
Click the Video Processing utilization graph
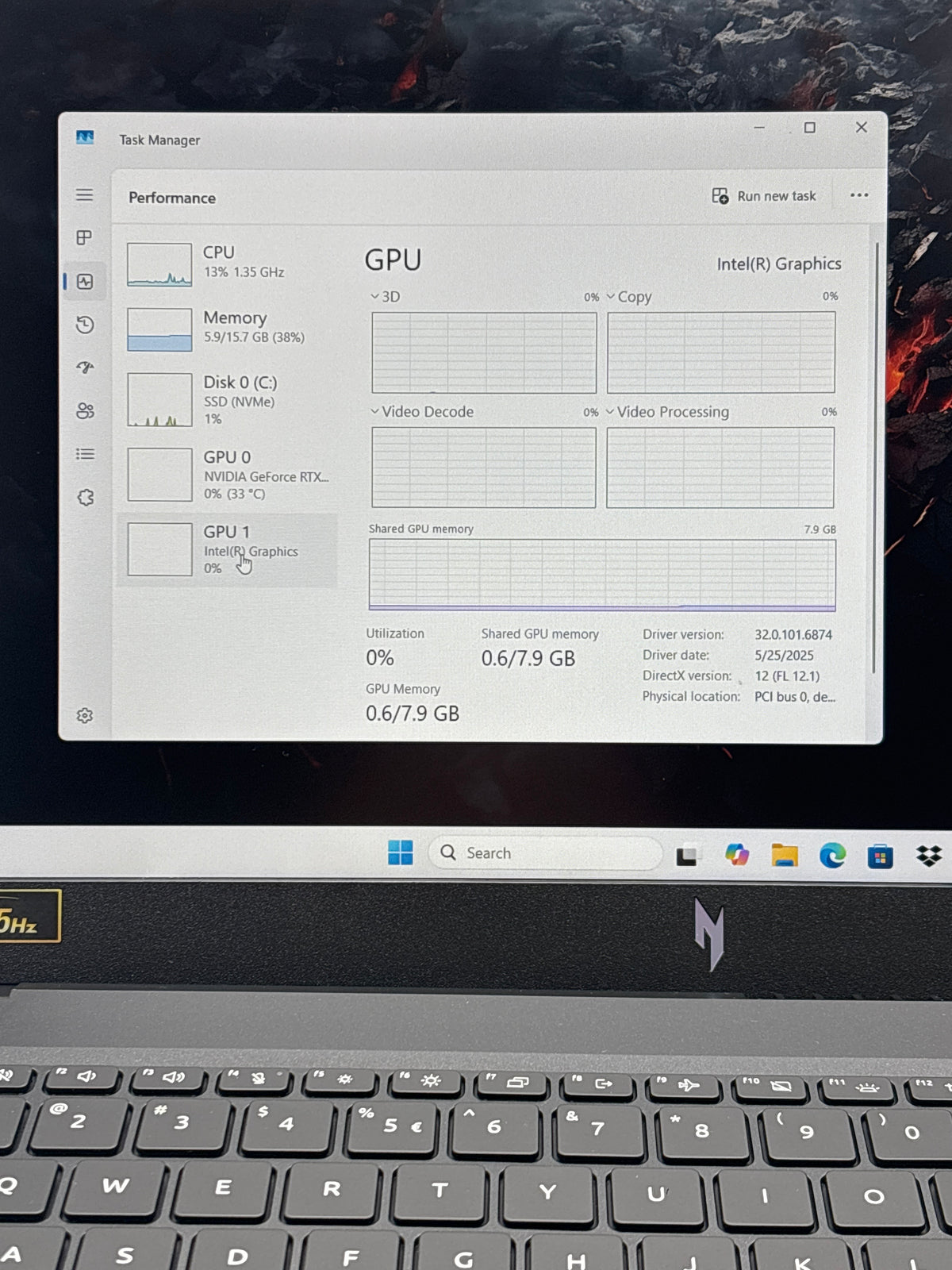[x=720, y=468]
